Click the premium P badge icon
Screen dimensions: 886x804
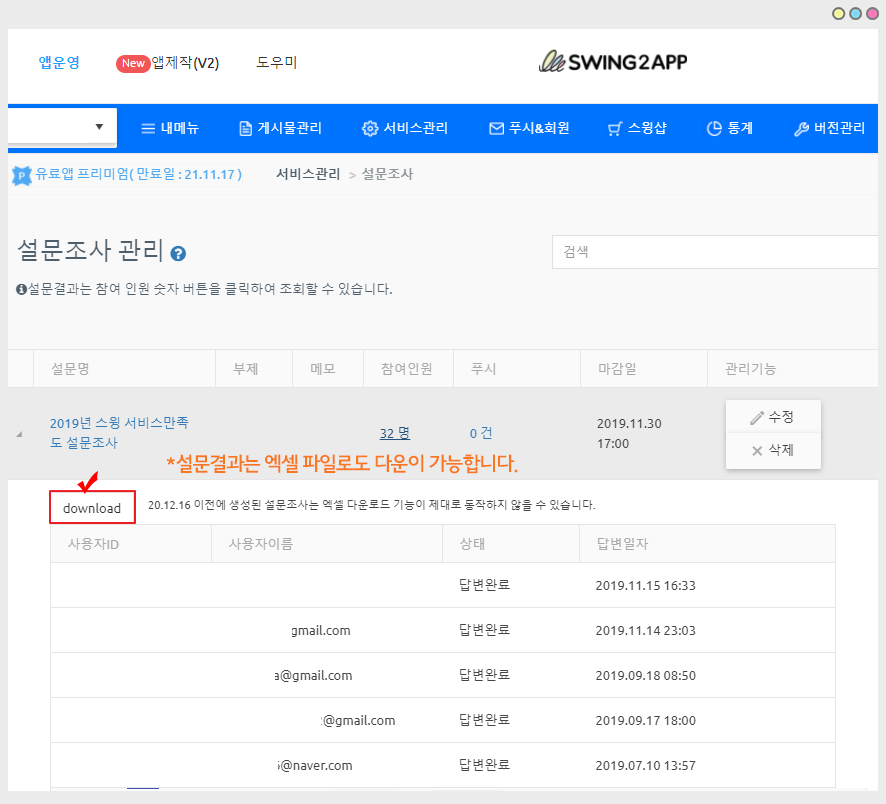[21, 175]
